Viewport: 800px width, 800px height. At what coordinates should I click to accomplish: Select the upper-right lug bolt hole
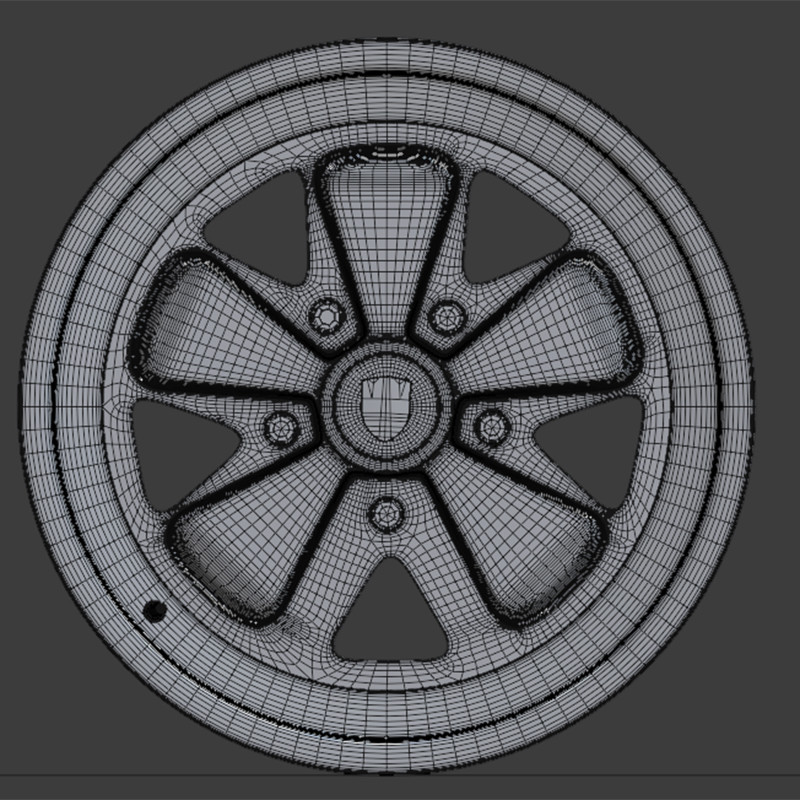(x=444, y=318)
